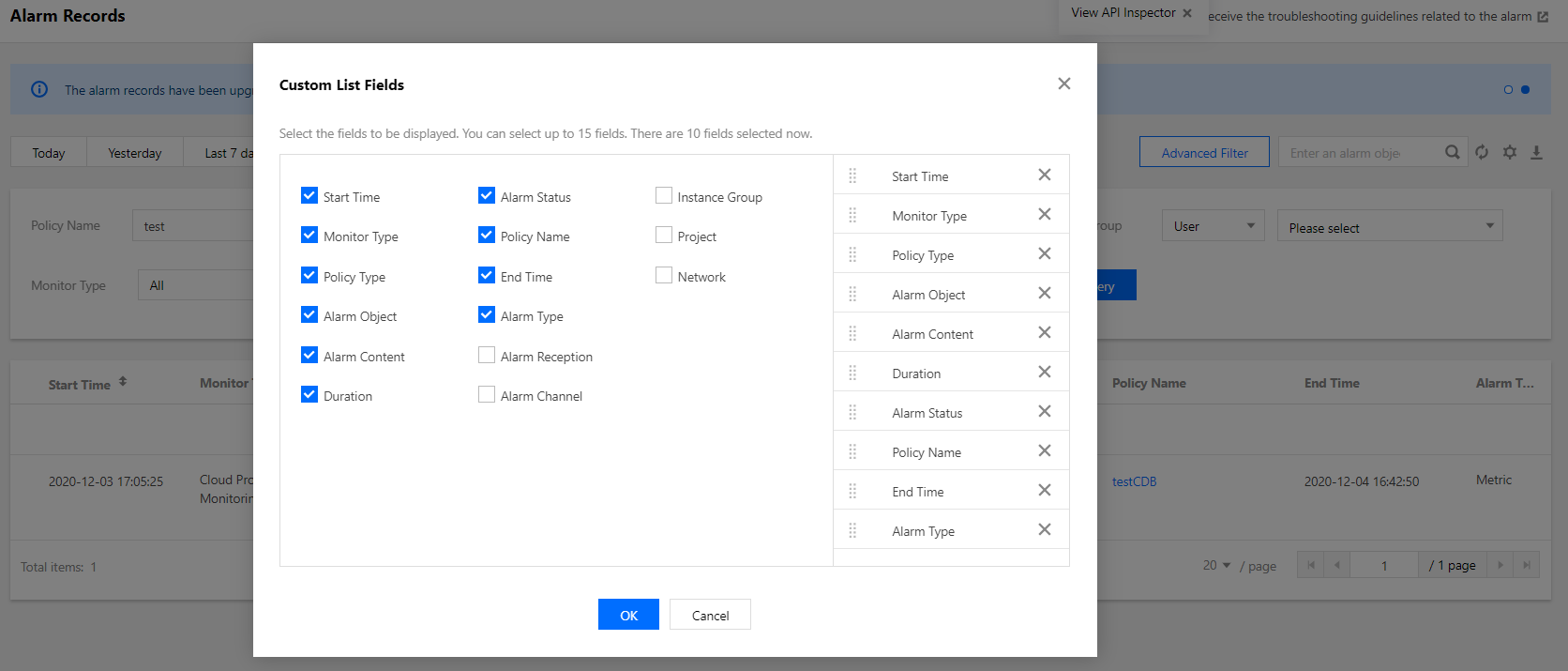Uncheck the Duration field checkbox
This screenshot has height=671, width=1568.
pos(309,395)
